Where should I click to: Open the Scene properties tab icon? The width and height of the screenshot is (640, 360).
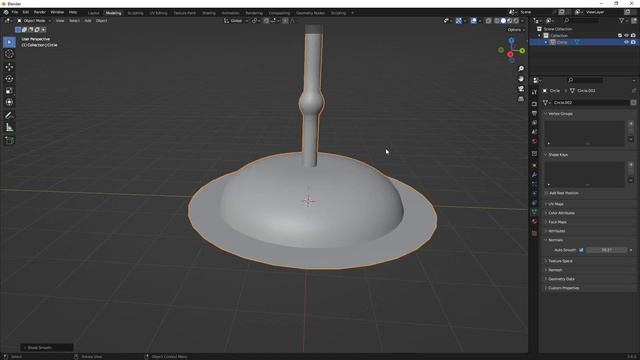pyautogui.click(x=534, y=132)
